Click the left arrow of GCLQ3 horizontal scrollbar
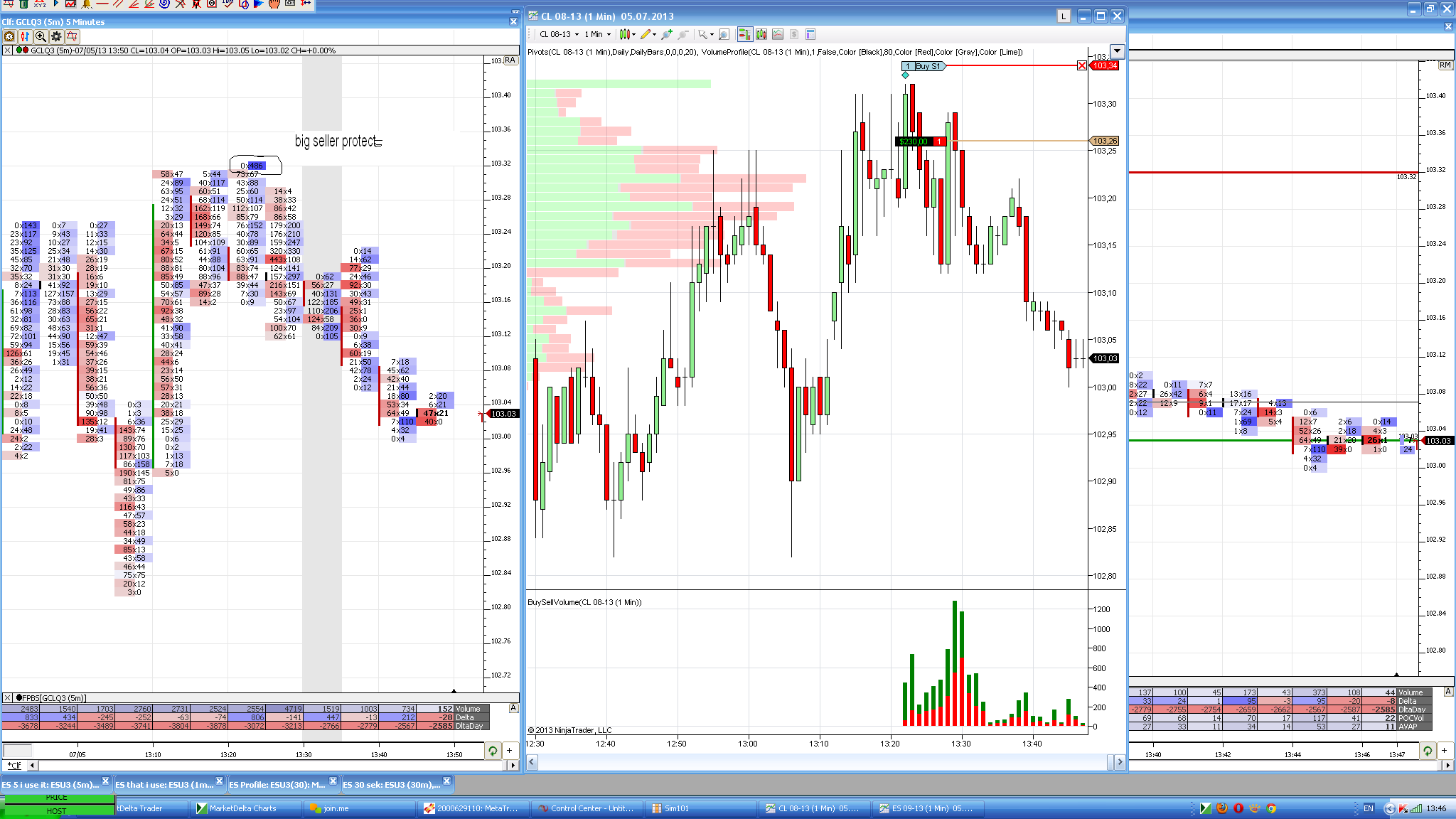 coord(32,766)
